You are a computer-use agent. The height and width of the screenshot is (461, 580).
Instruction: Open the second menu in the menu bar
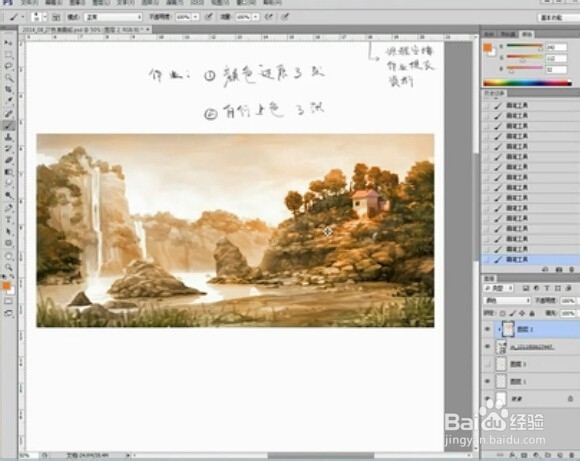point(54,3)
